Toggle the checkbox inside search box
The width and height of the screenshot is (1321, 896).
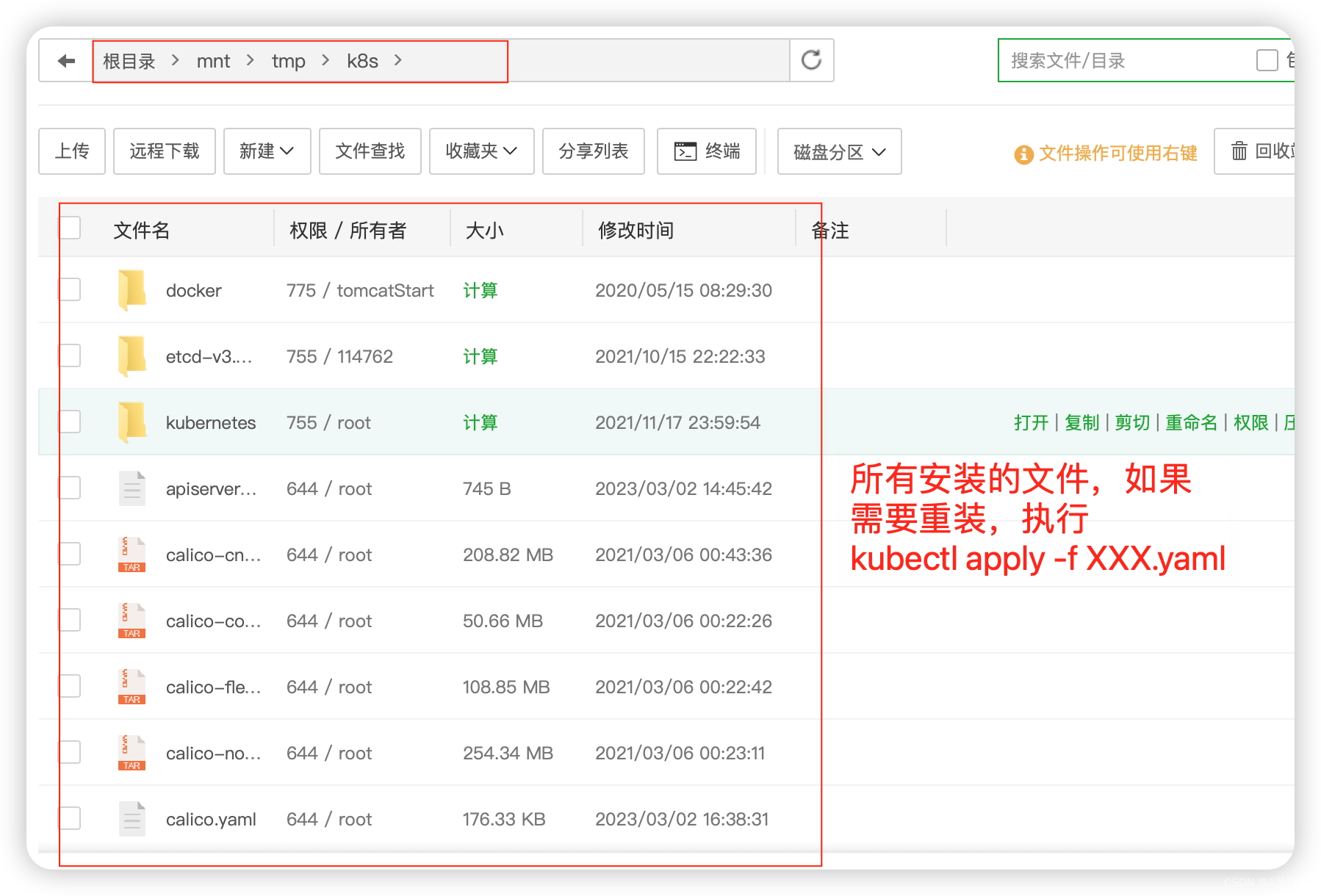[x=1267, y=60]
